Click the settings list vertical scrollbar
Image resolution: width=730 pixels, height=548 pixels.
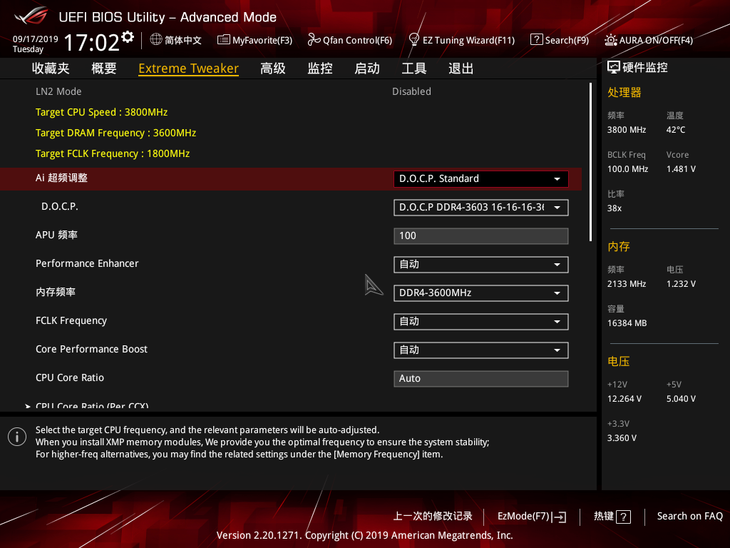click(590, 162)
